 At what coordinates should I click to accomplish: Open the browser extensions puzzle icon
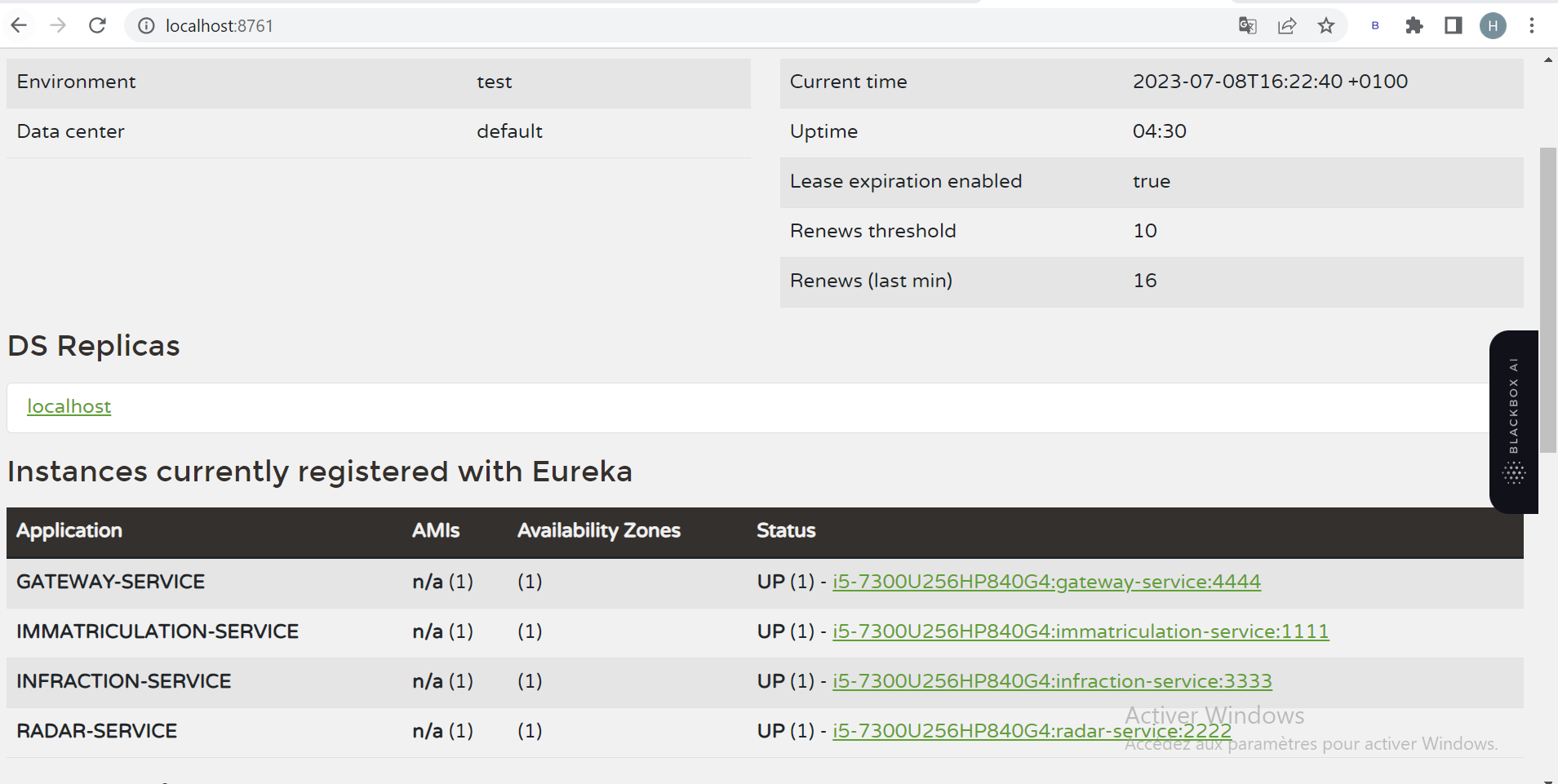point(1414,25)
